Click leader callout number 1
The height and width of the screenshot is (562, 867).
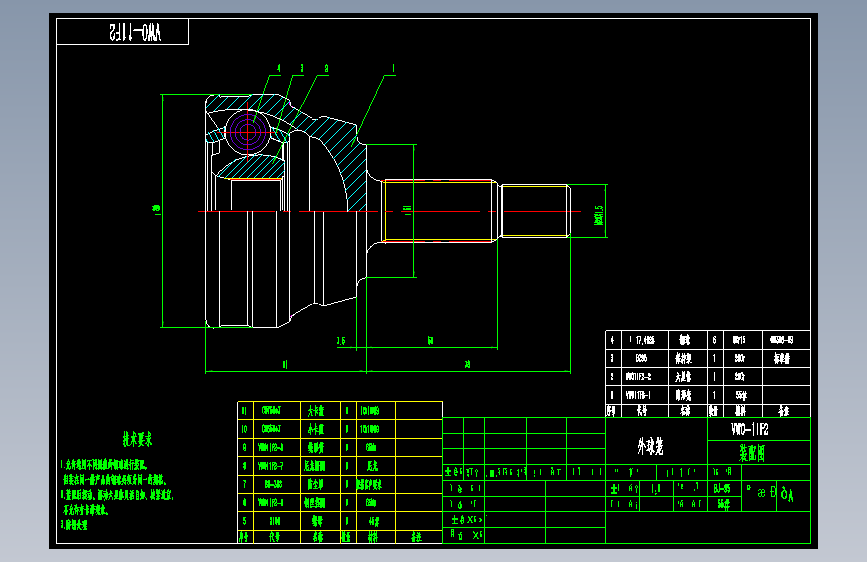(x=393, y=69)
